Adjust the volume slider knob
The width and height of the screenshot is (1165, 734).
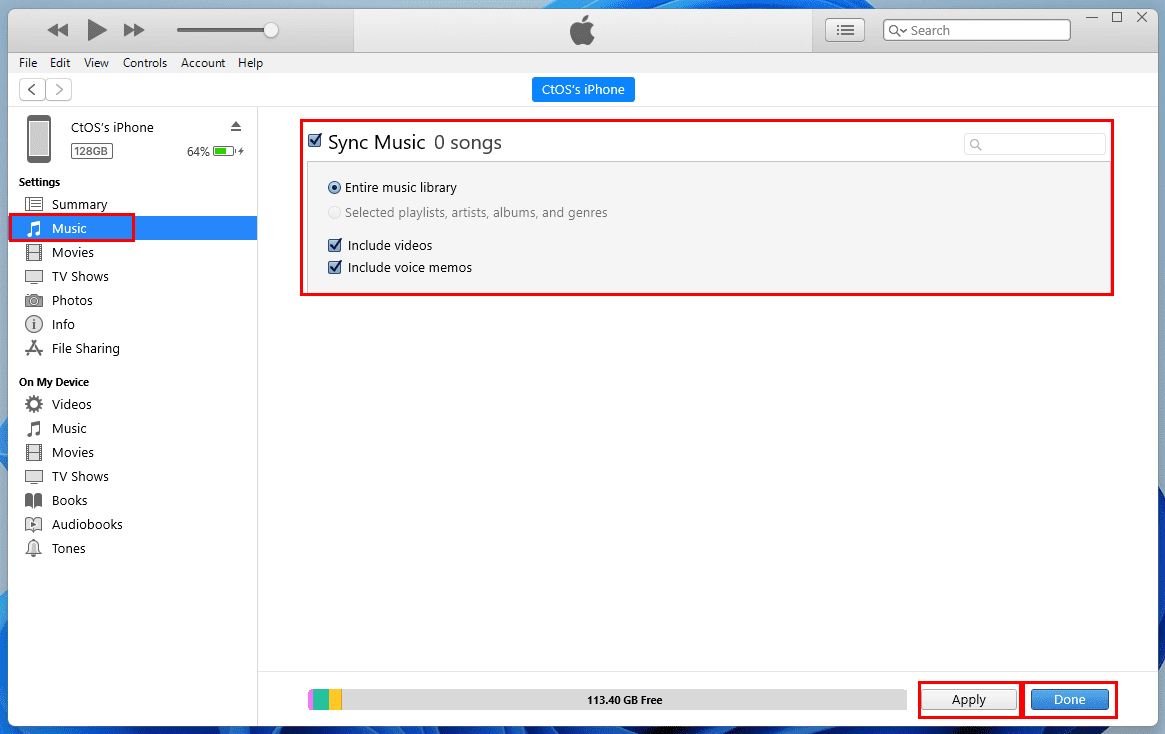pyautogui.click(x=271, y=30)
